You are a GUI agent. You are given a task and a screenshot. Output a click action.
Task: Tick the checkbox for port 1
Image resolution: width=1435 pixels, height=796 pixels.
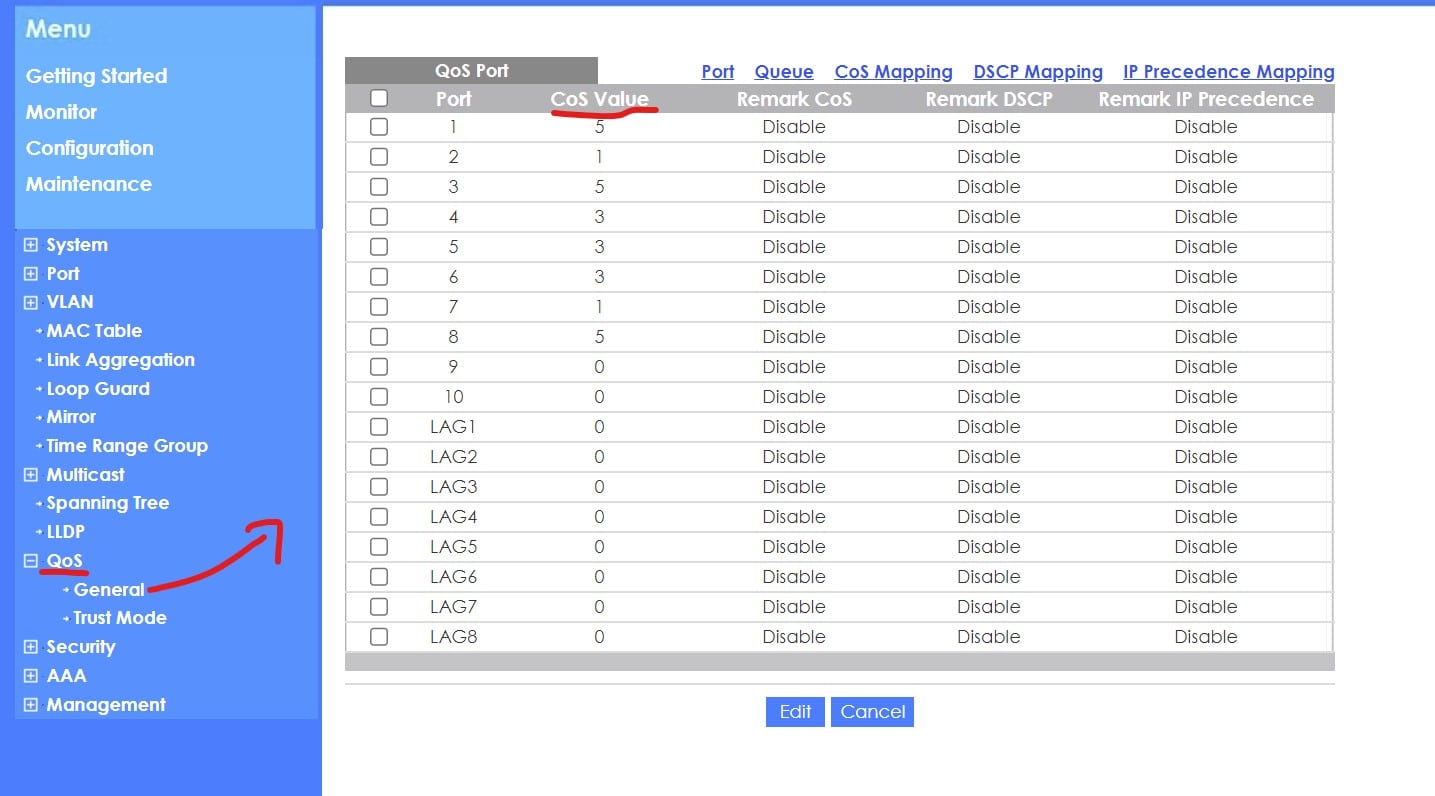[379, 127]
